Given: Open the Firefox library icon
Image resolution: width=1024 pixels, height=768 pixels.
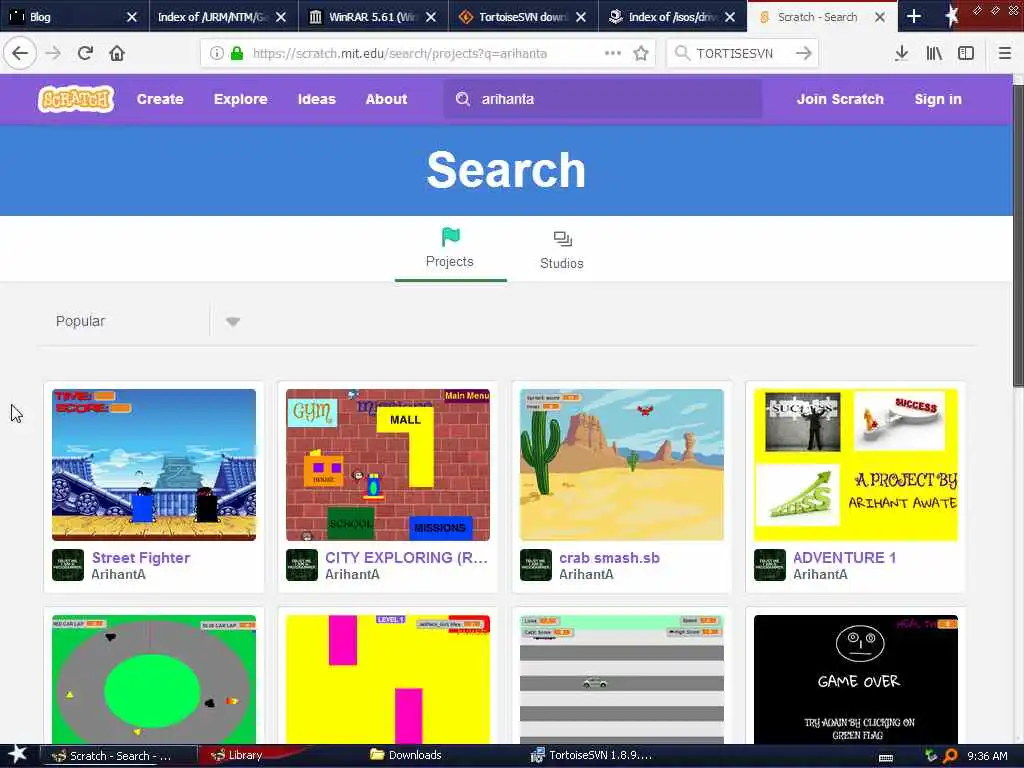Looking at the screenshot, I should pyautogui.click(x=934, y=53).
